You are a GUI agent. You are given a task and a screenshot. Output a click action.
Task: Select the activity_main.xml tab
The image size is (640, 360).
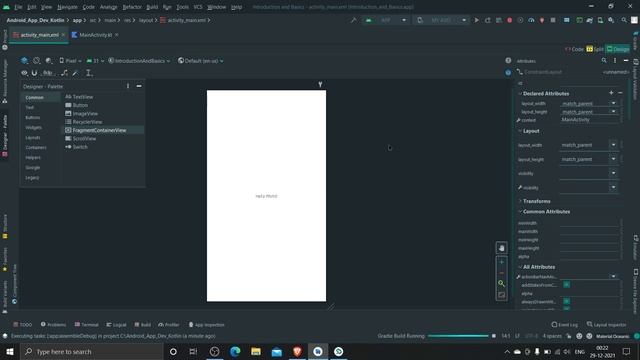click(x=39, y=35)
